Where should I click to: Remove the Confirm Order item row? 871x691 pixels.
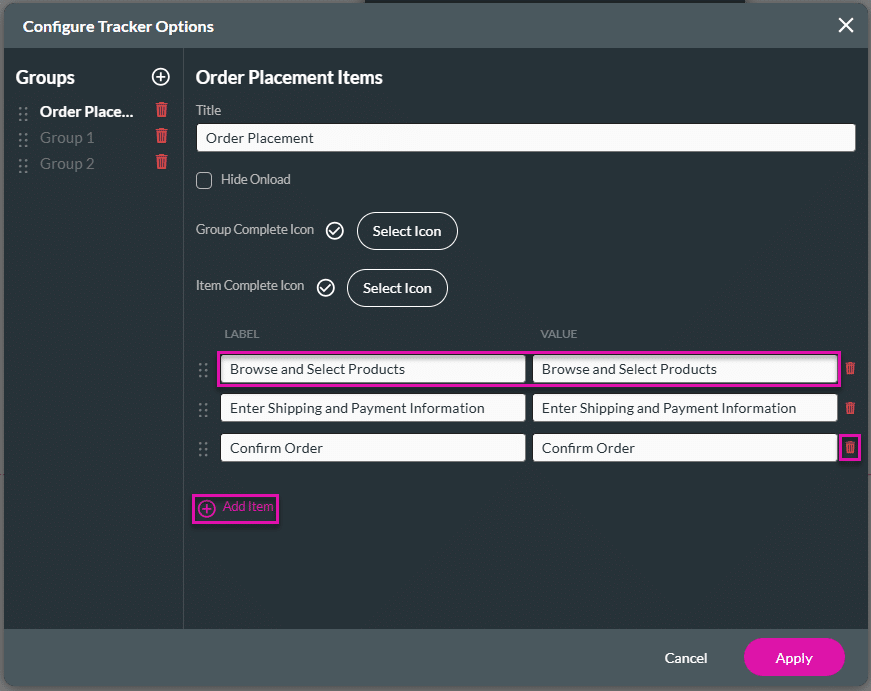[849, 448]
